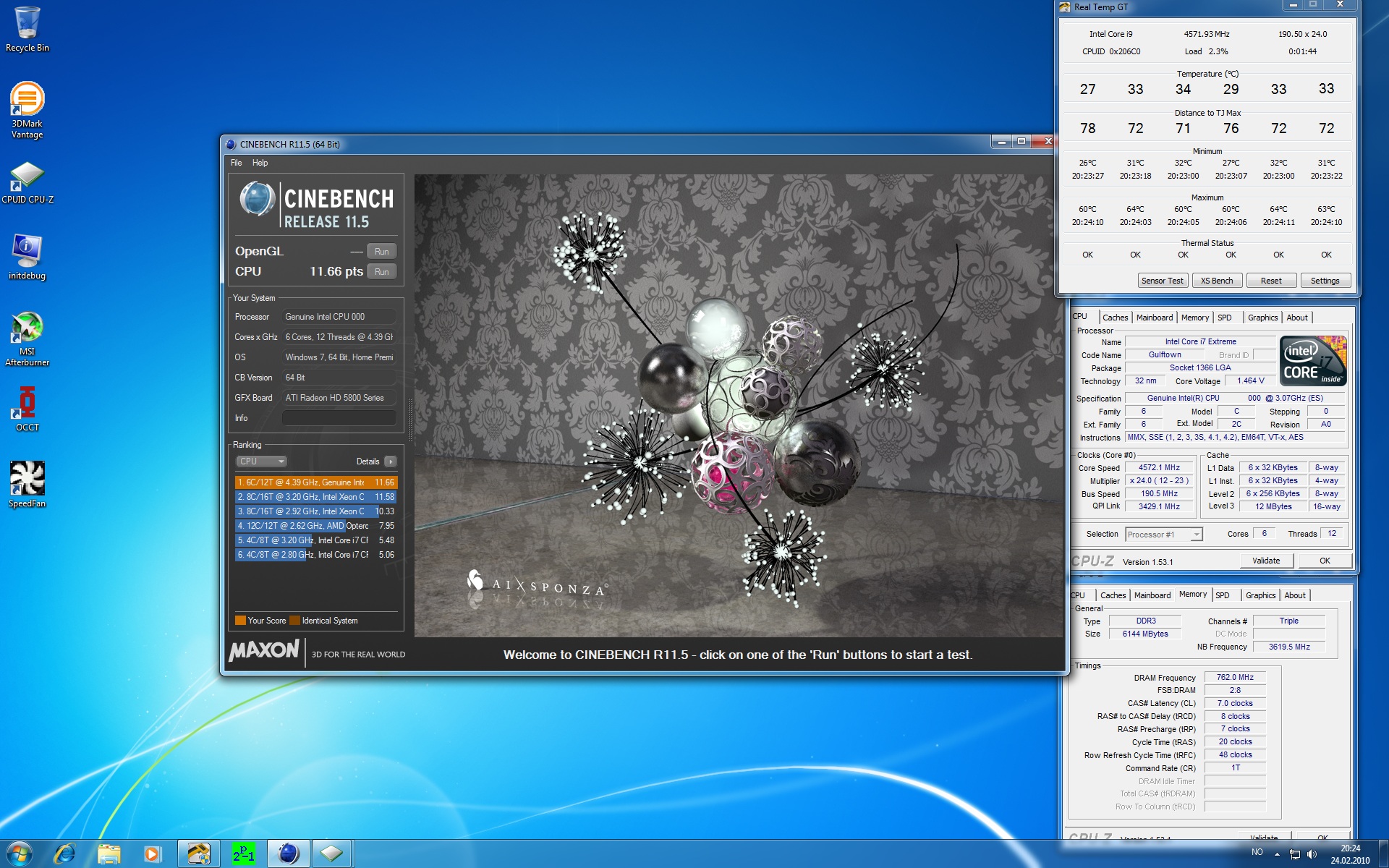The width and height of the screenshot is (1389, 868).
Task: Click the Cinebench globe logo
Action: click(x=257, y=198)
